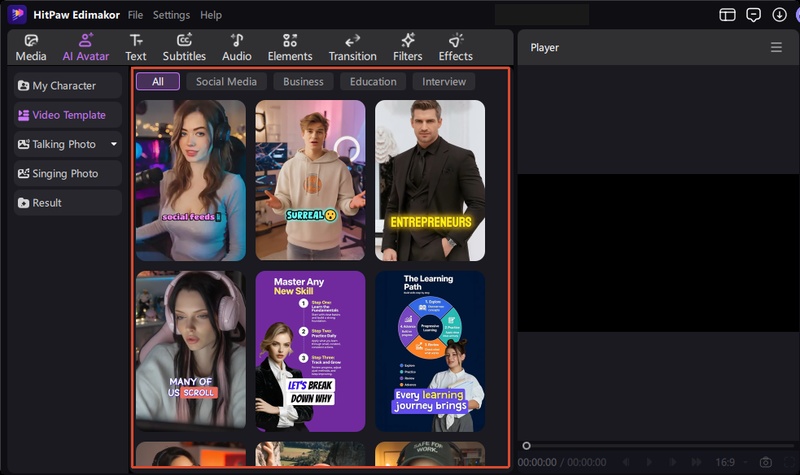Open the Help menu
800x475 pixels.
click(211, 15)
